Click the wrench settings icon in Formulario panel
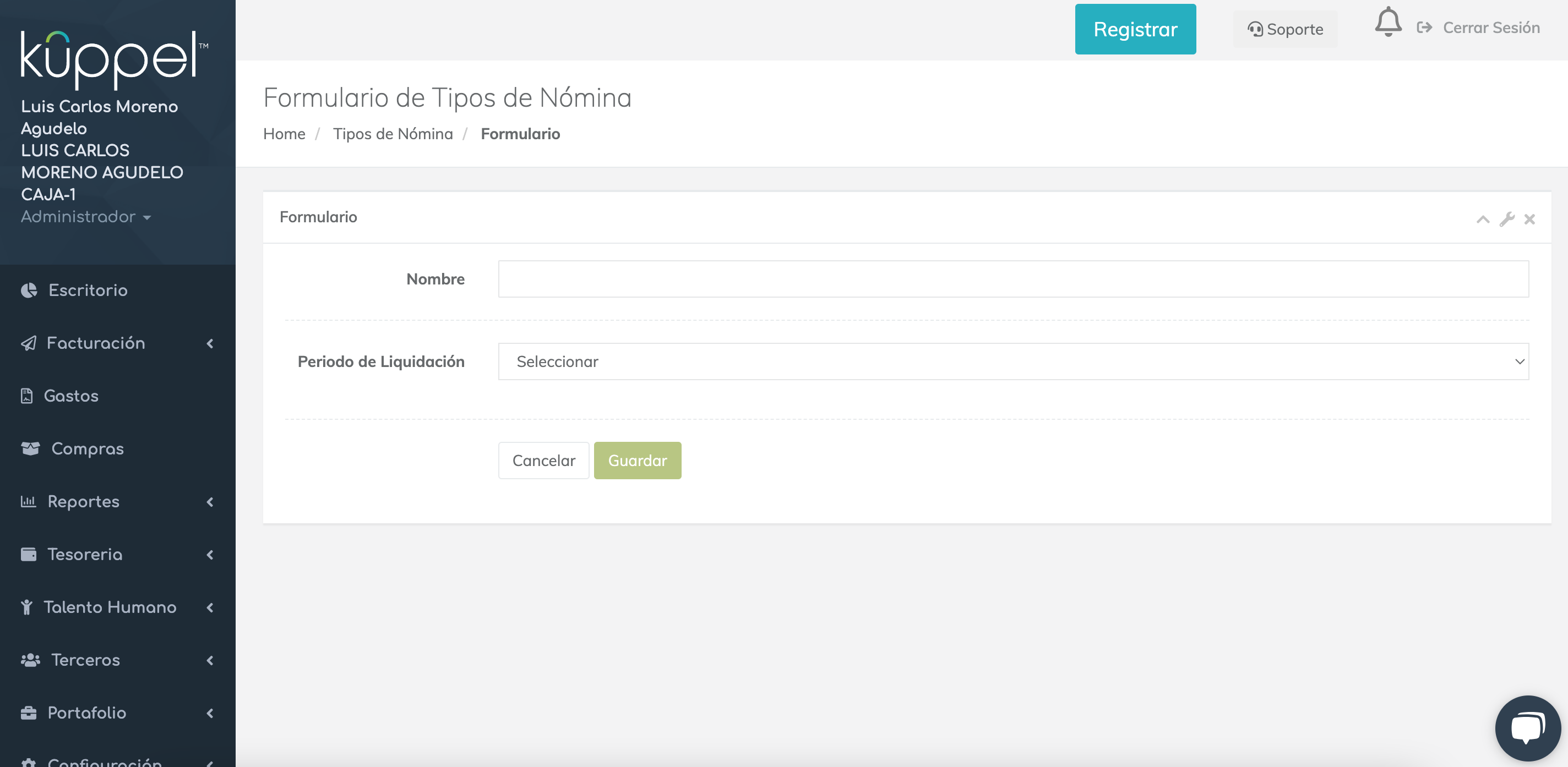This screenshot has width=1568, height=767. point(1506,219)
